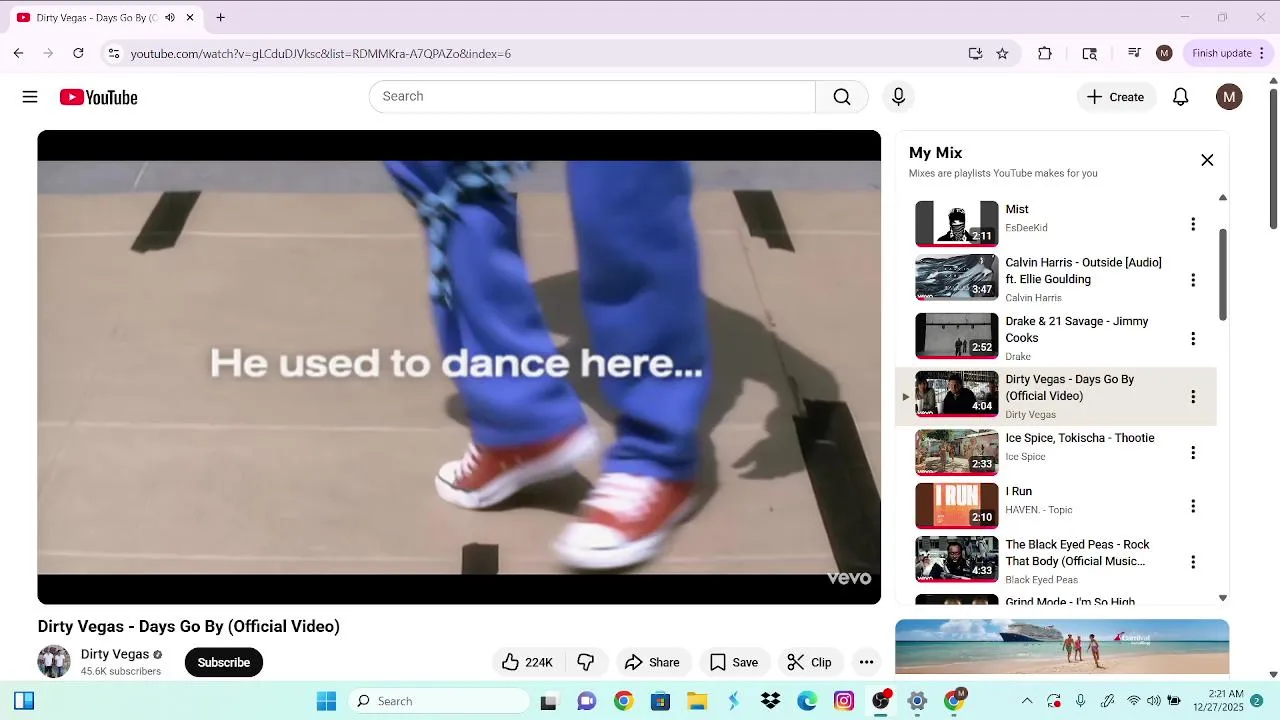The width and height of the screenshot is (1280, 720).
Task: Play I Run by HAVEN.
Action: [x=957, y=506]
